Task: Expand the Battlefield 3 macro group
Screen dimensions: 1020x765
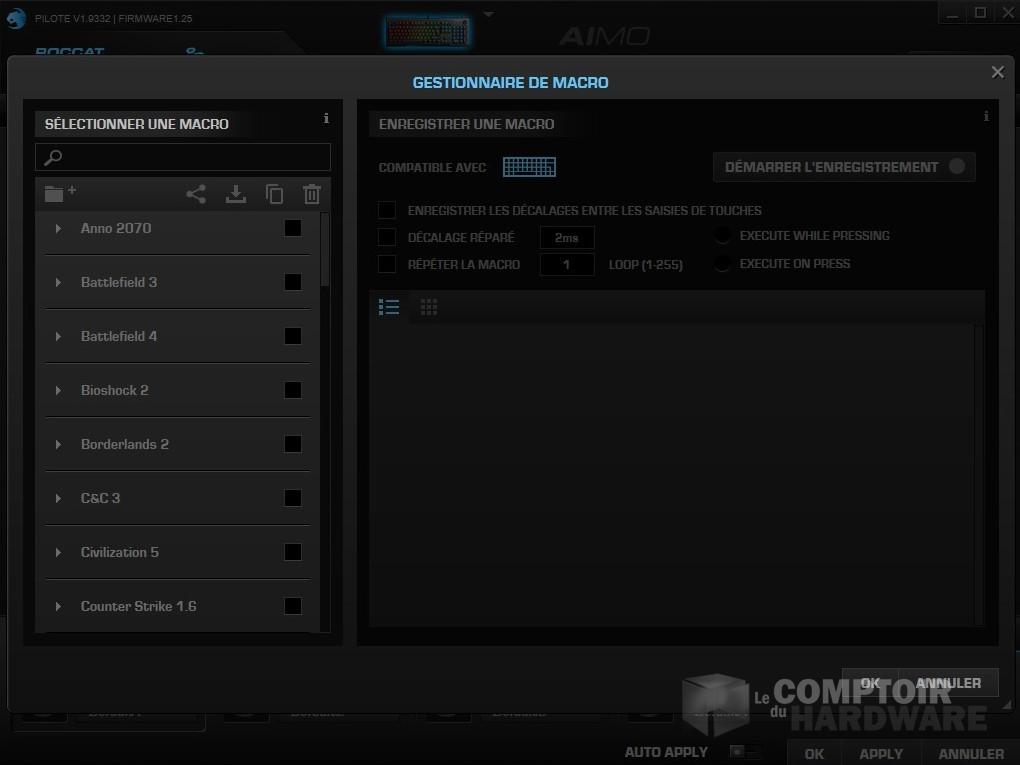Action: click(x=57, y=282)
